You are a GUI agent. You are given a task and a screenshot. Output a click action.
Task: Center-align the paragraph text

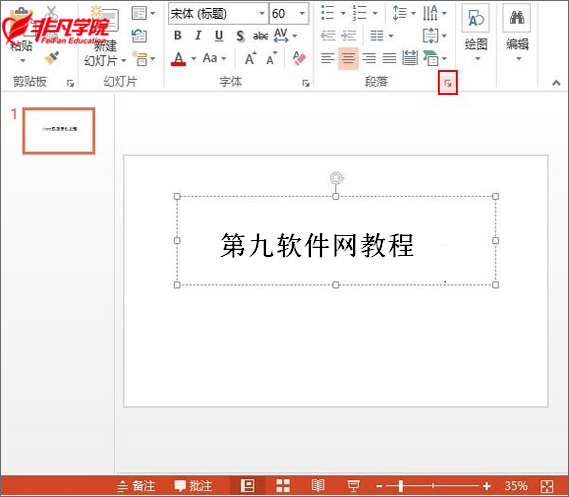click(x=348, y=58)
